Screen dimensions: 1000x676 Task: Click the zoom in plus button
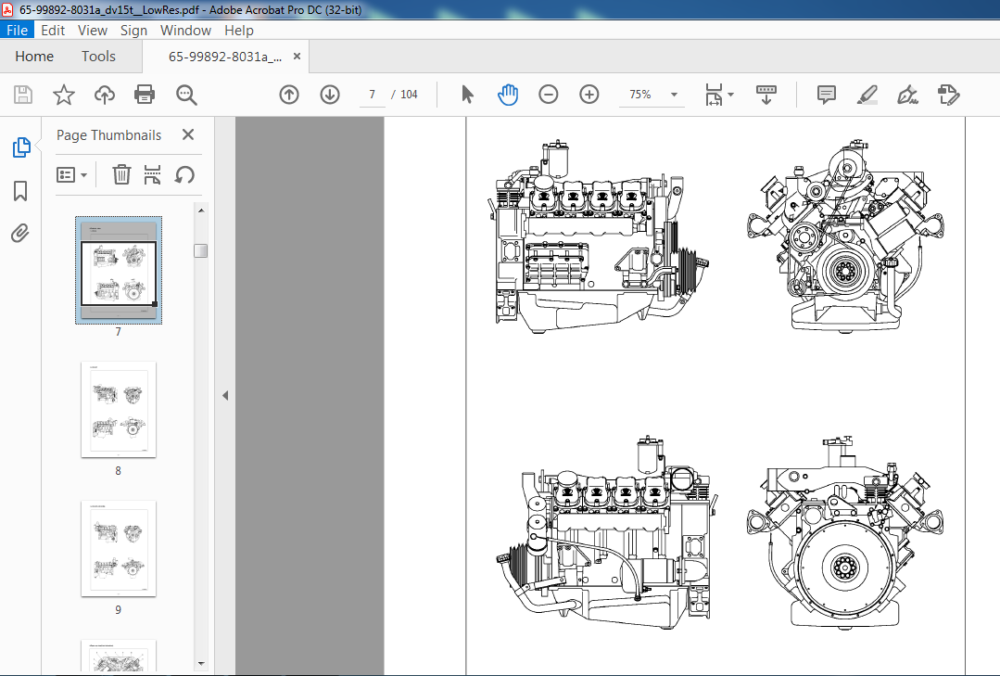[589, 95]
